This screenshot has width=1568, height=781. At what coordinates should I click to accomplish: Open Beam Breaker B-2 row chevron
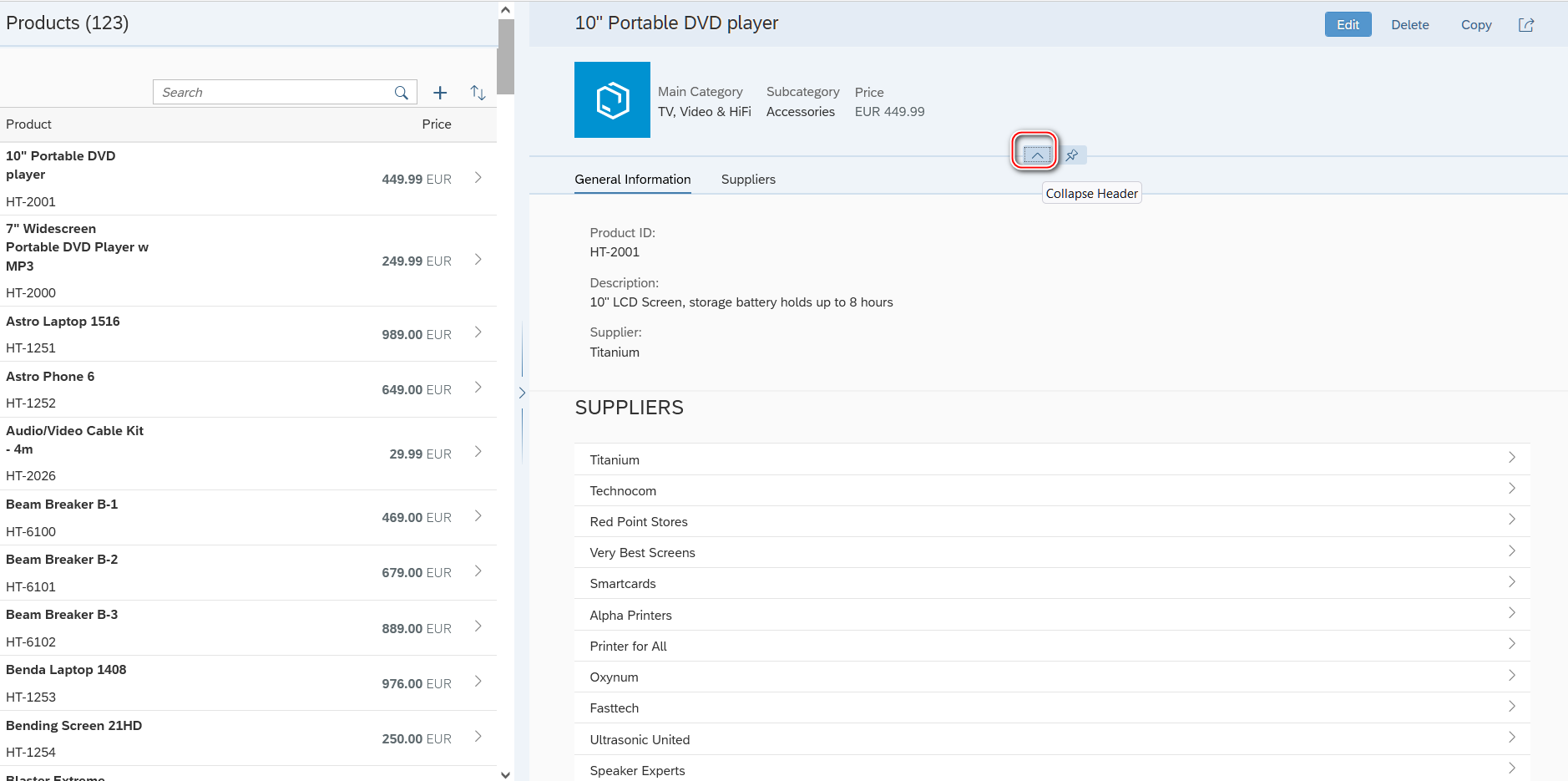click(x=478, y=571)
